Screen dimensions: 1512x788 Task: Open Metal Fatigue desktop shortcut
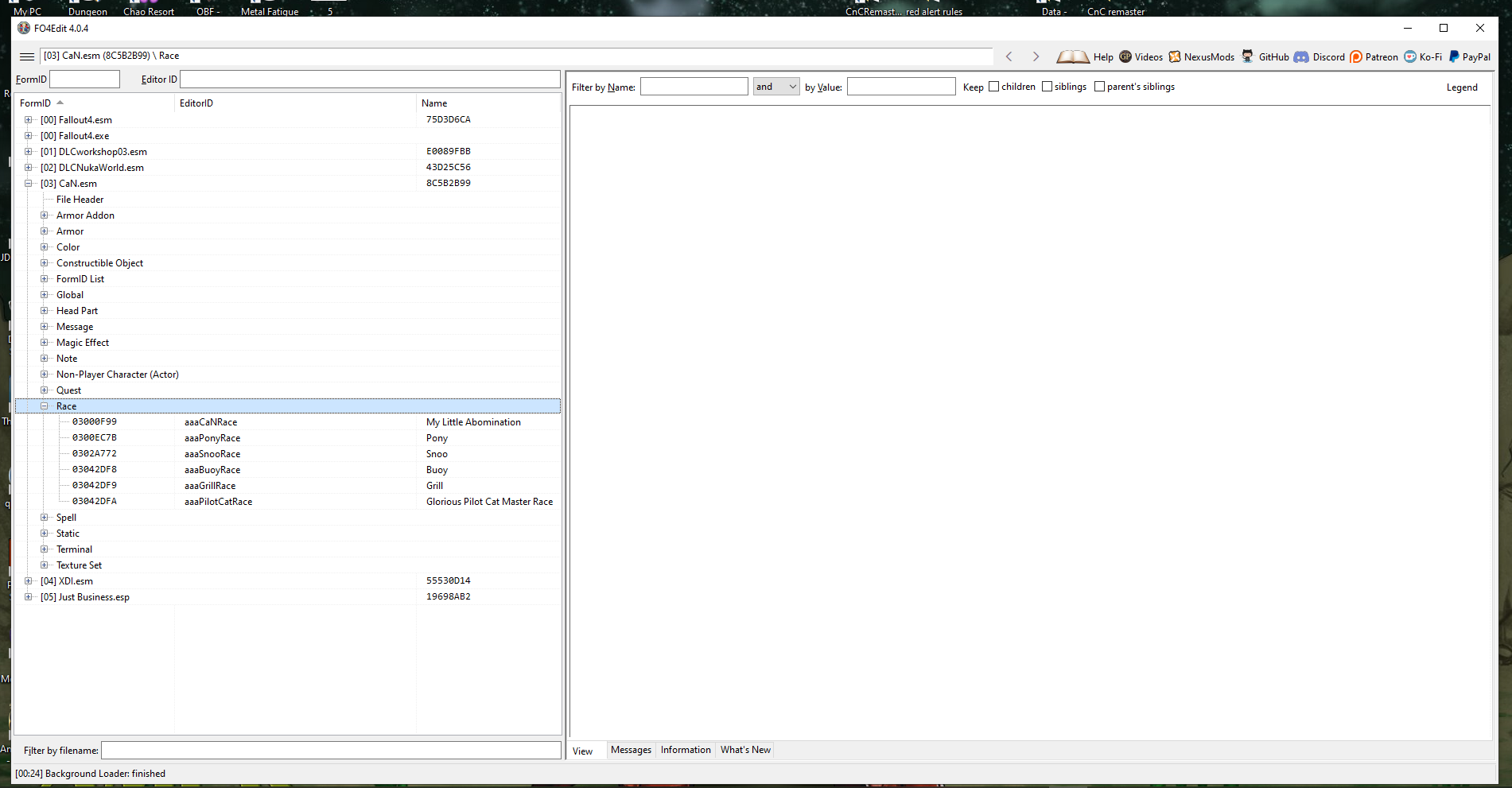(270, 8)
